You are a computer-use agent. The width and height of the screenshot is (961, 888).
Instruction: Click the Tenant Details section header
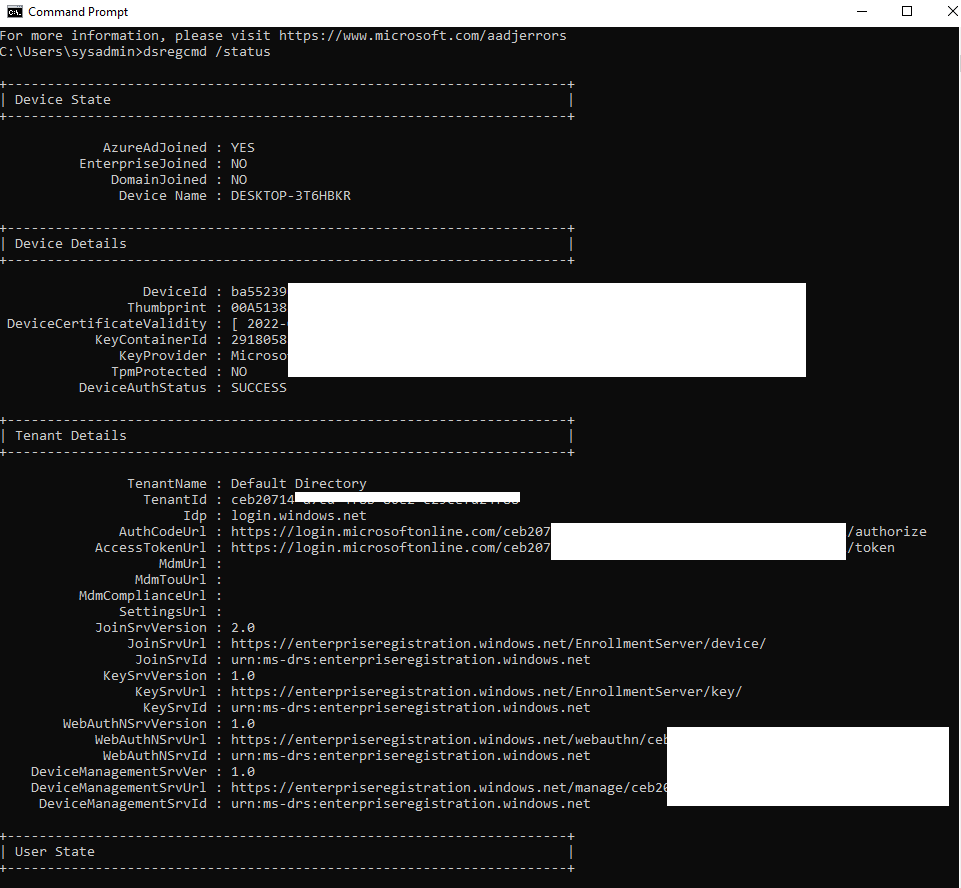(70, 435)
